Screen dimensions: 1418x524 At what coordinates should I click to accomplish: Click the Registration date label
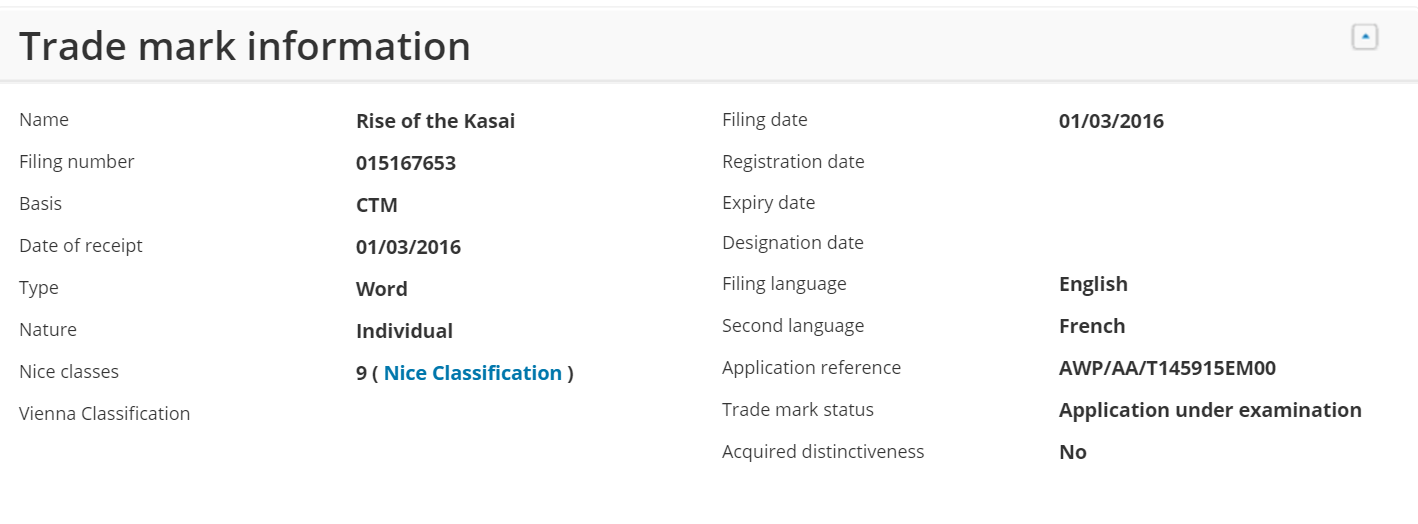793,161
